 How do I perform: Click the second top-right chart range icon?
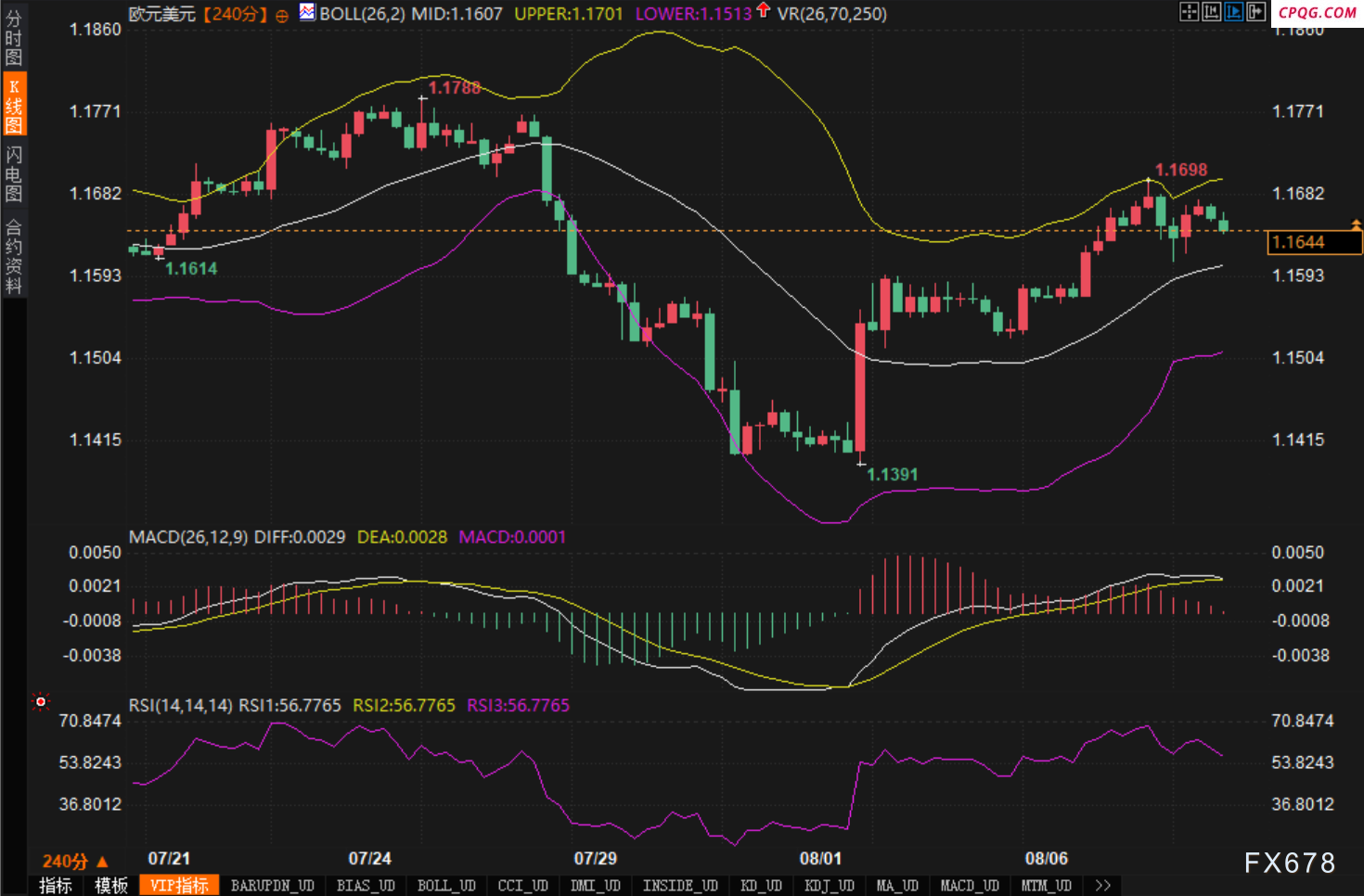tap(1211, 11)
